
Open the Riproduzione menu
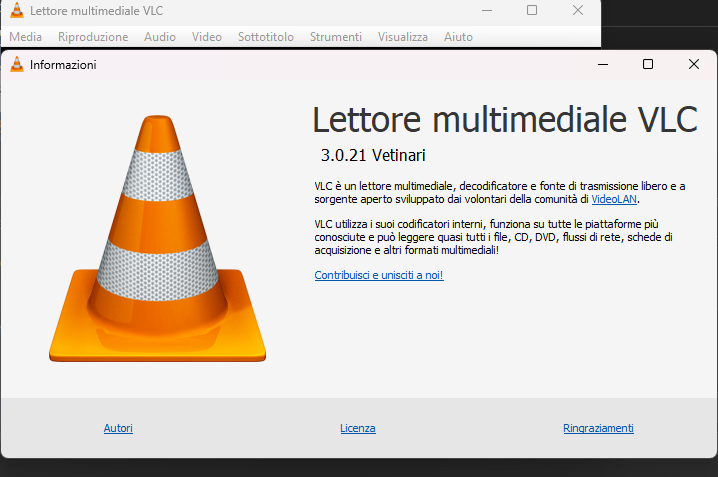[x=93, y=37]
